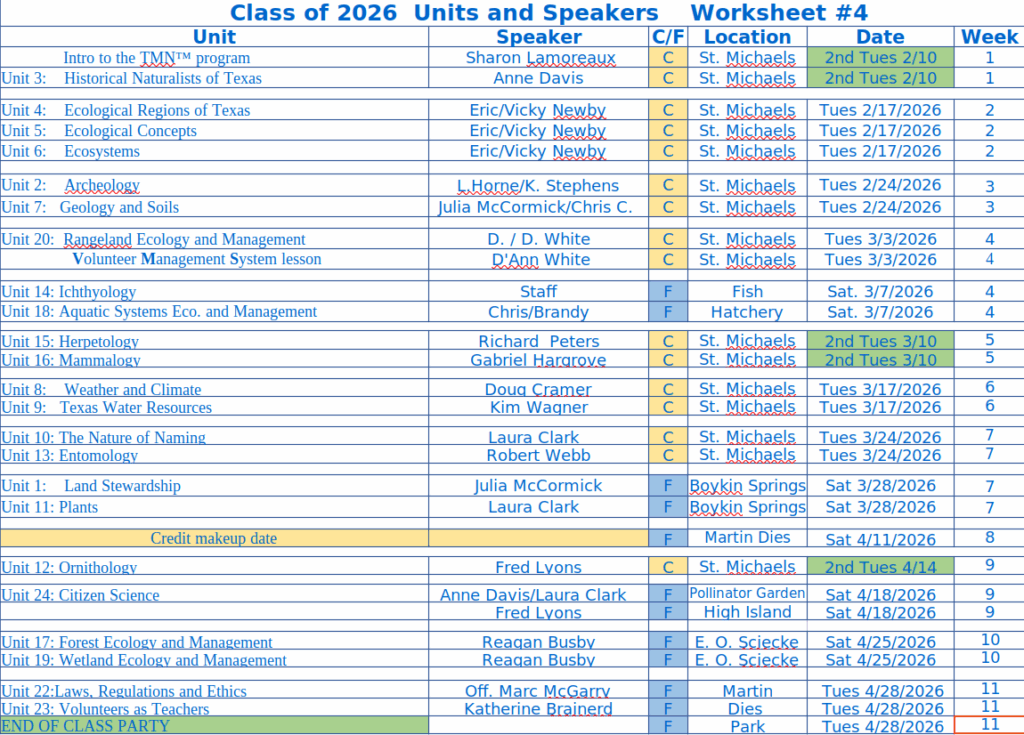The width and height of the screenshot is (1024, 735).
Task: Select the 'Katherine Brainerd' speaker cell
Action: 538,709
